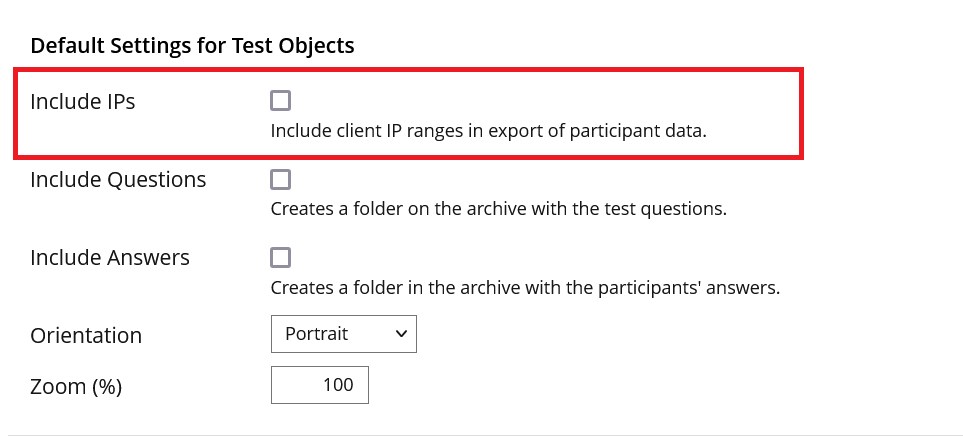The image size is (963, 441).
Task: Click the horizontal divider below Zoom setting
Action: click(x=481, y=435)
